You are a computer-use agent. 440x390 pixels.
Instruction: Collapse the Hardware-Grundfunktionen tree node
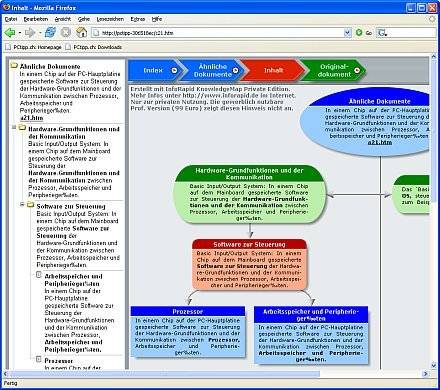(14, 127)
